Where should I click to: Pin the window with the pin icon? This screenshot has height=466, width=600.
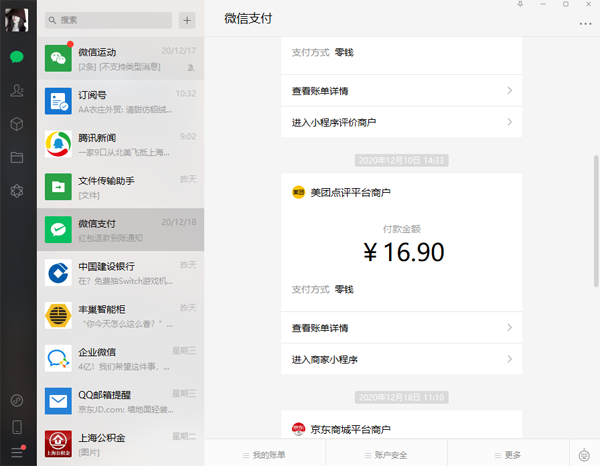520,4
